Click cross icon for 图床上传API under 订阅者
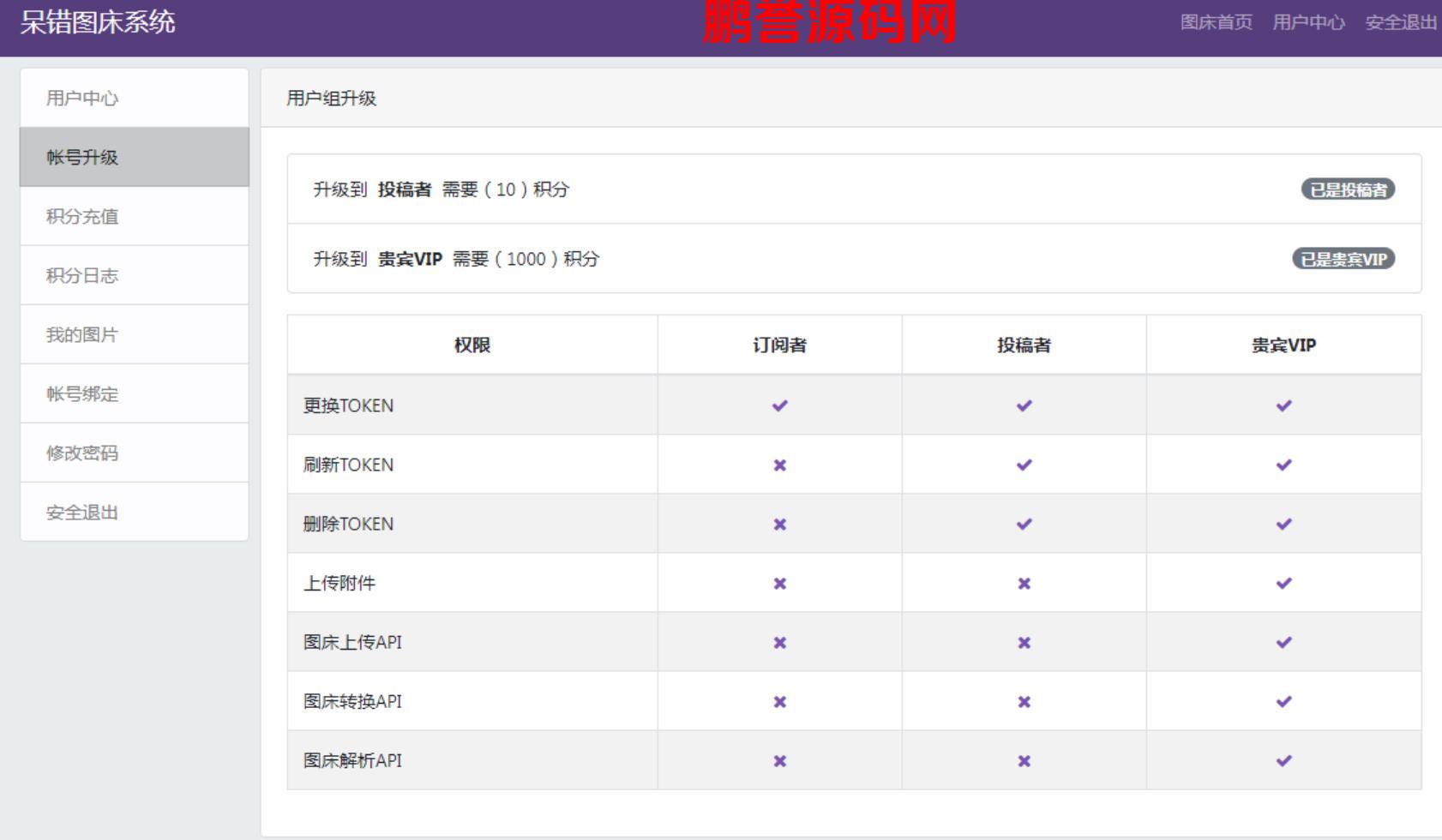 tap(779, 642)
